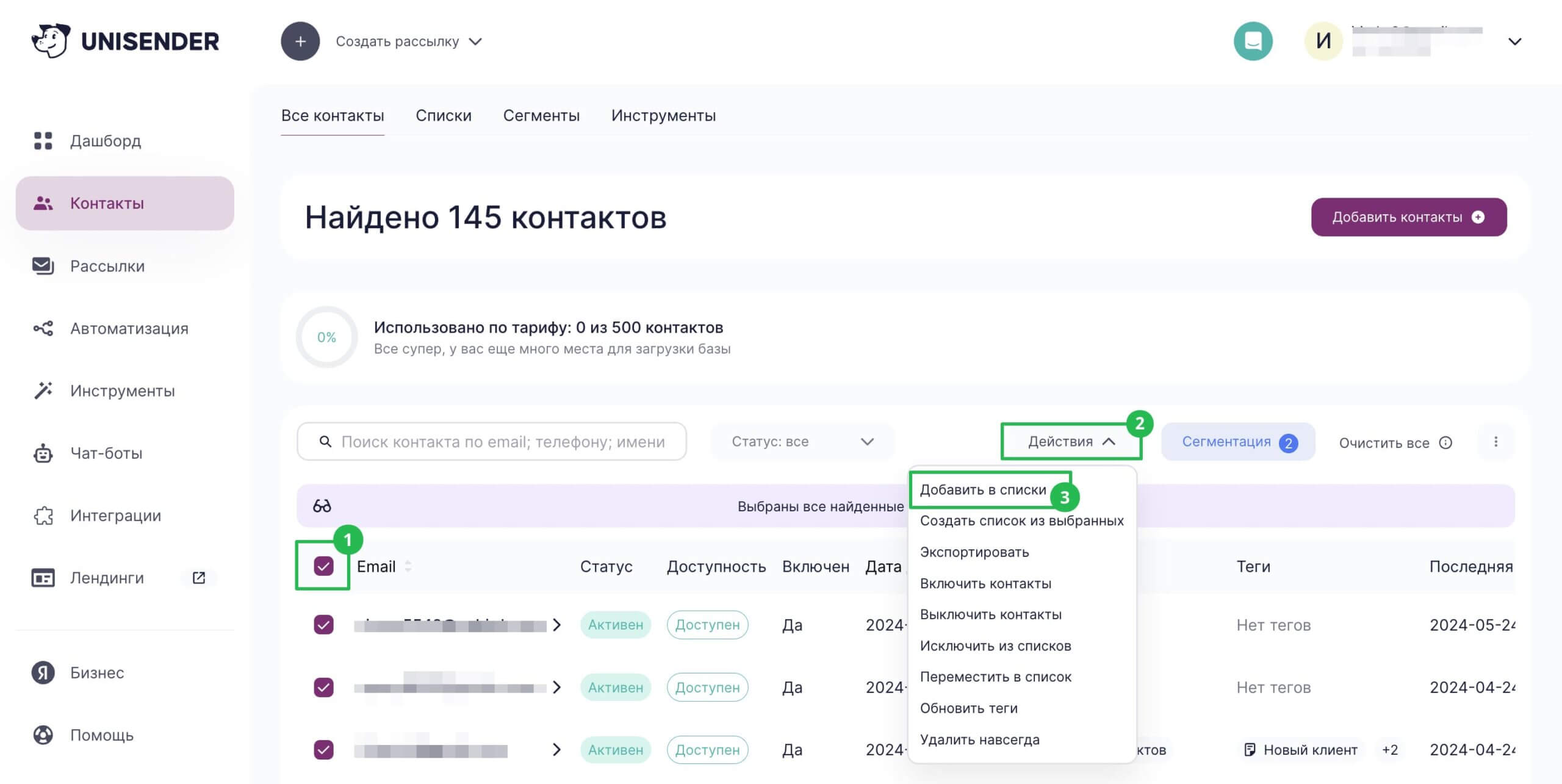Switch to the Списки tab
Screen dimensions: 1562x784
(x=444, y=115)
